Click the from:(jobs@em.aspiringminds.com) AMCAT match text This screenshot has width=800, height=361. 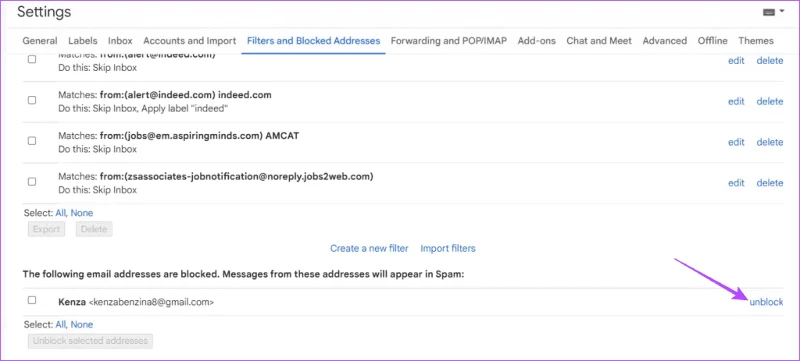199,136
